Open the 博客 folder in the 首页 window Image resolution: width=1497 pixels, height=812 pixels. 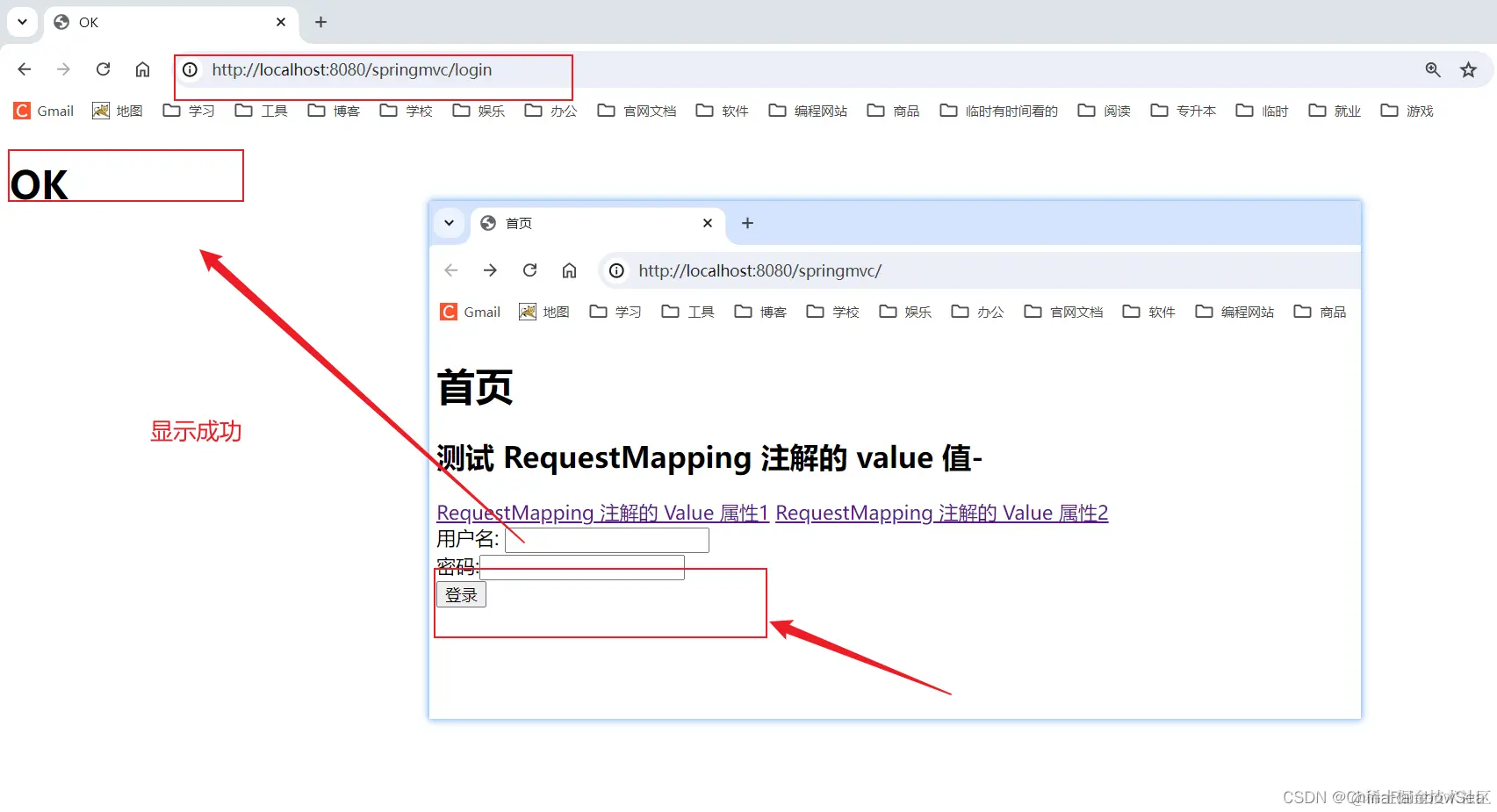pyautogui.click(x=760, y=312)
